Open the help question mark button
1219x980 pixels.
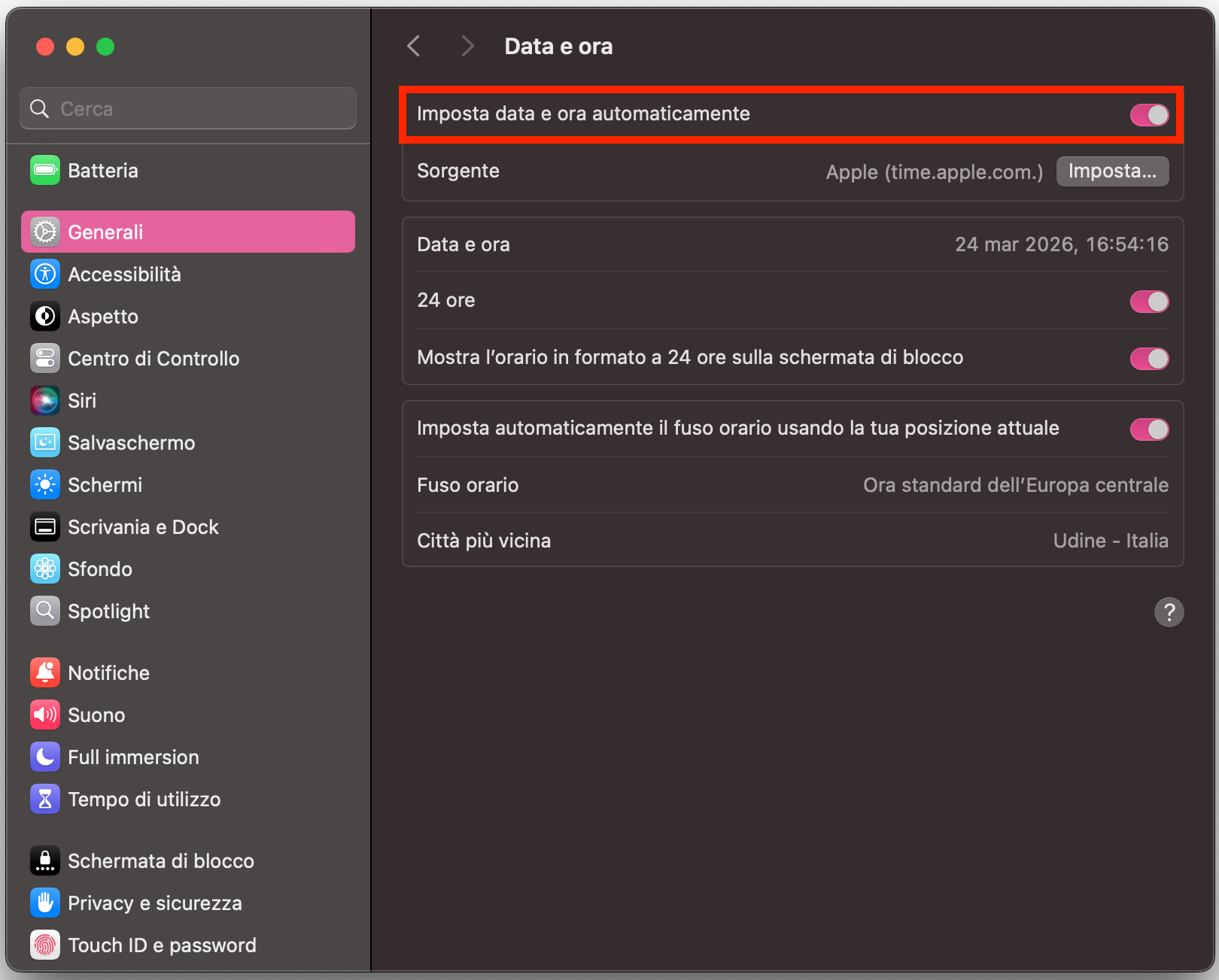click(x=1169, y=612)
